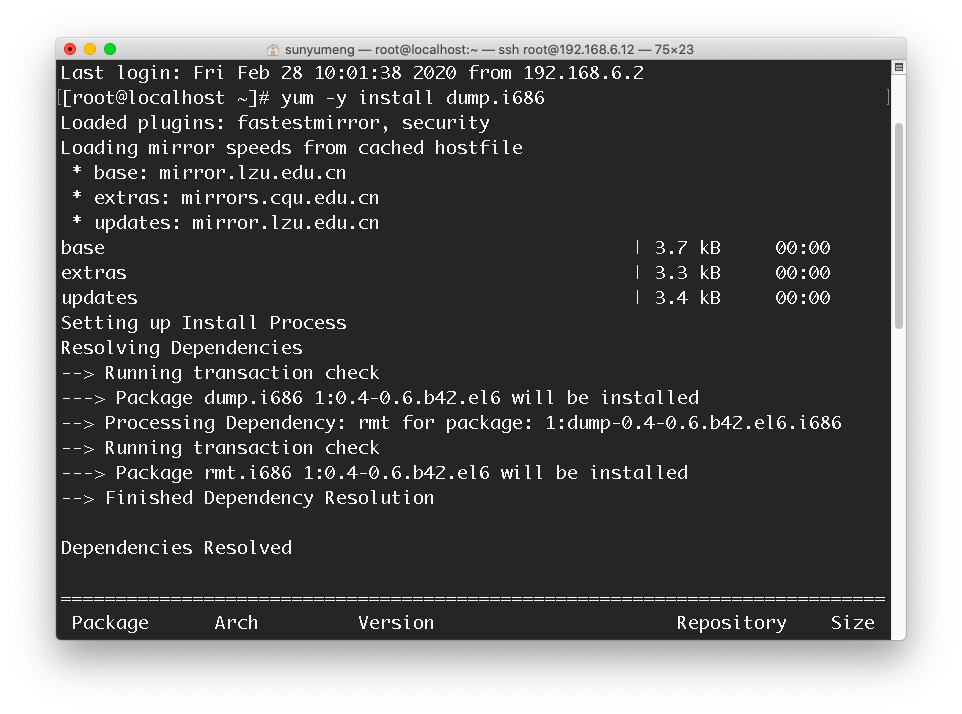Image resolution: width=962 pixels, height=714 pixels.
Task: Click the split pane icon at top right
Action: click(899, 67)
